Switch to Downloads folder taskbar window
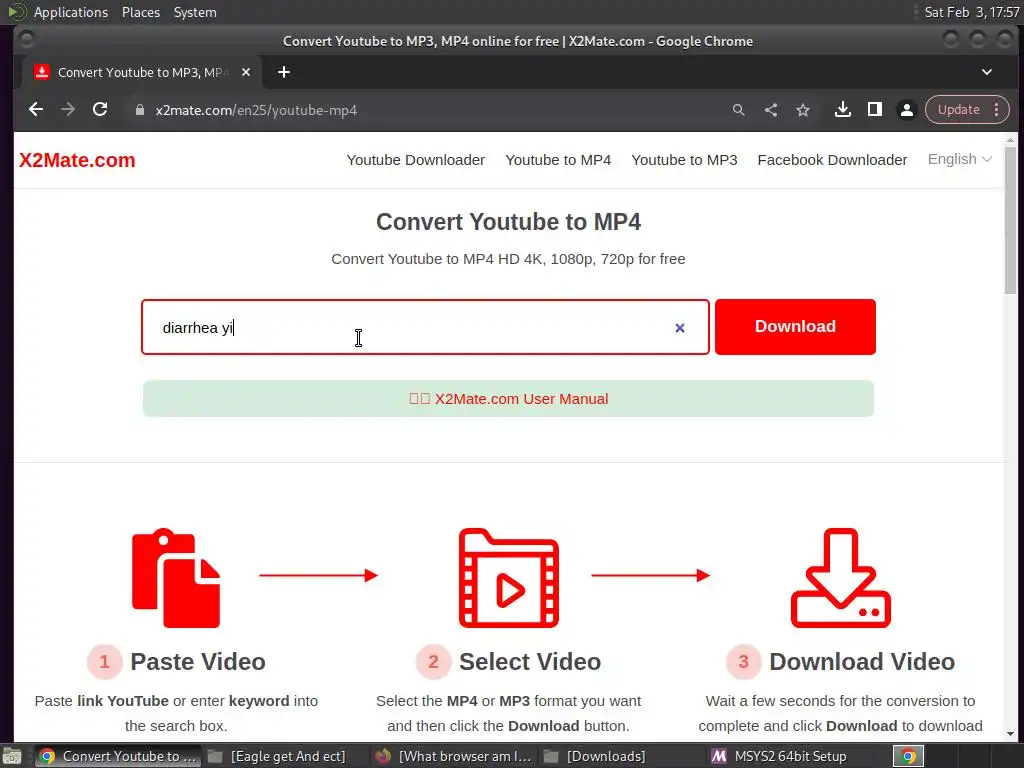1024x768 pixels. click(595, 756)
